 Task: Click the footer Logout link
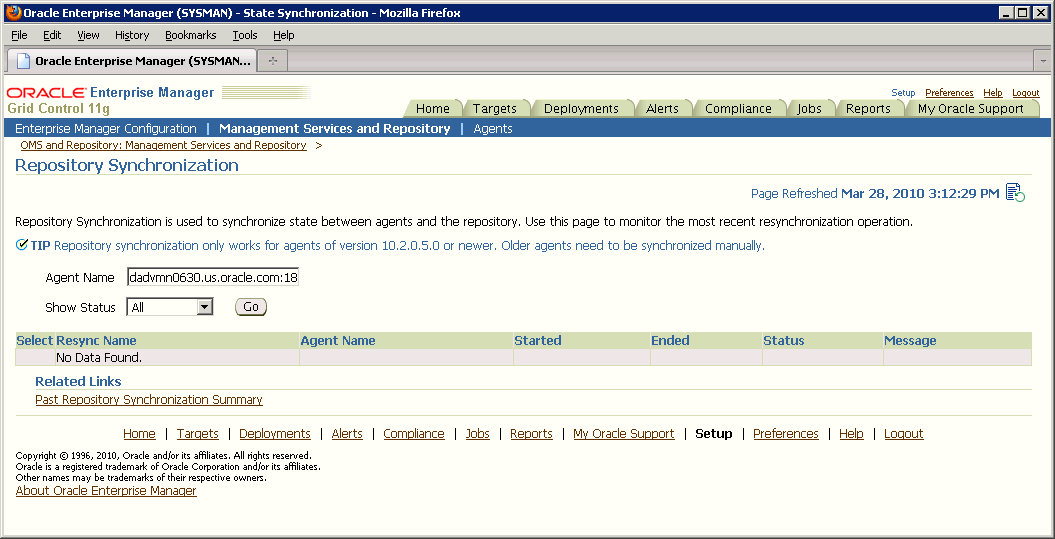click(904, 434)
